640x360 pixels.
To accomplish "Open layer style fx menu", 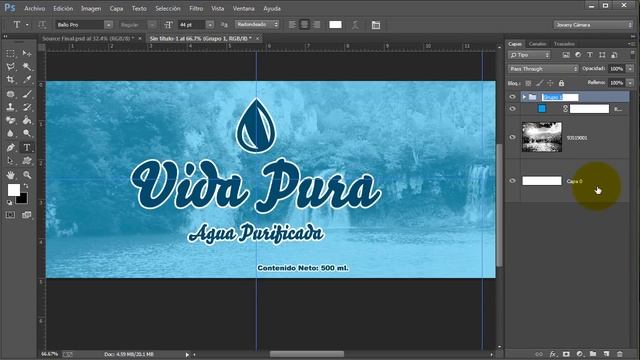I will pyautogui.click(x=553, y=354).
